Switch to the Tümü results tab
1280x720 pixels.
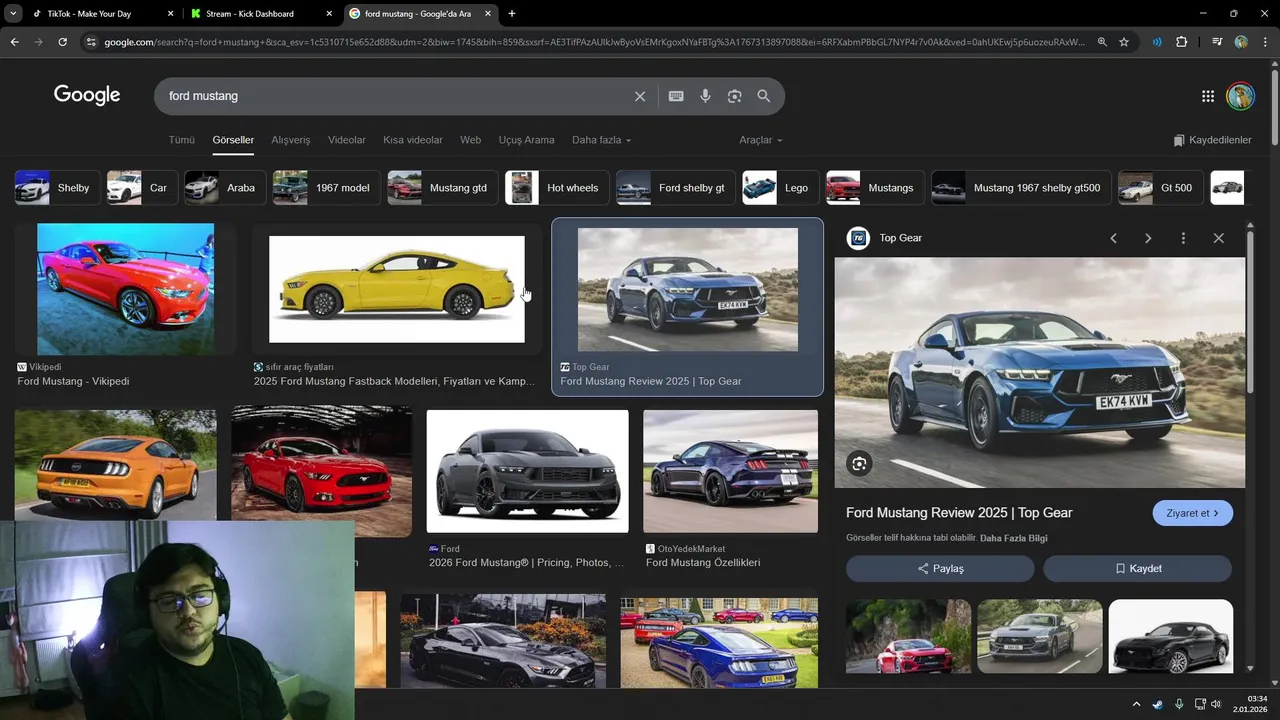point(181,140)
